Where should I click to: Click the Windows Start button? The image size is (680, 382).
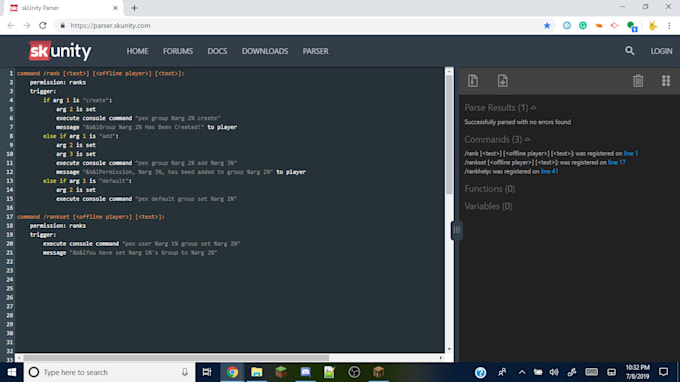[x=12, y=372]
